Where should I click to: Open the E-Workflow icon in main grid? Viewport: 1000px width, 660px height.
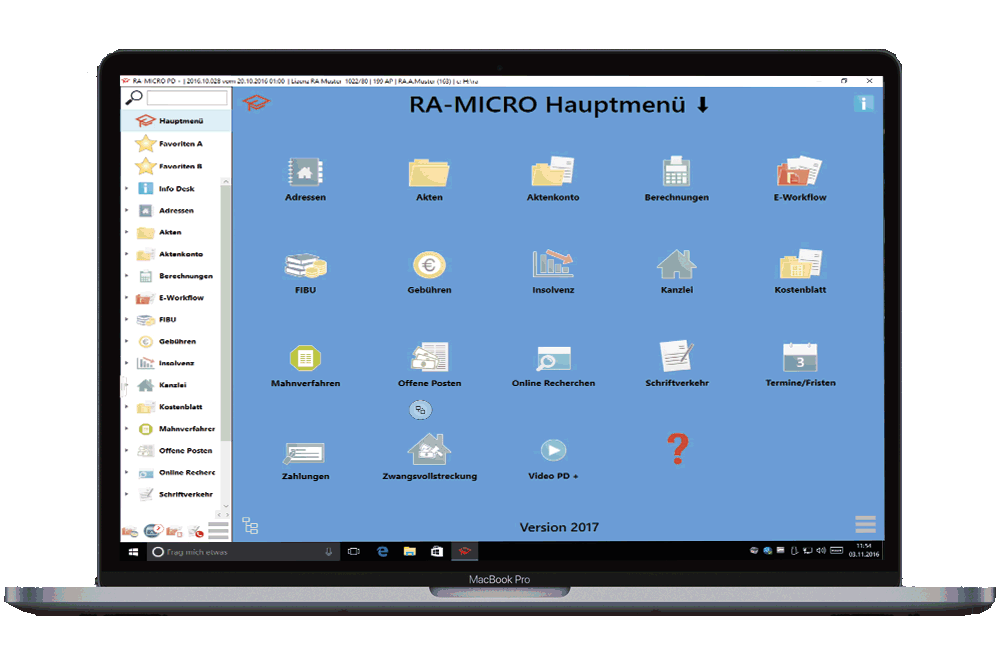tap(799, 172)
